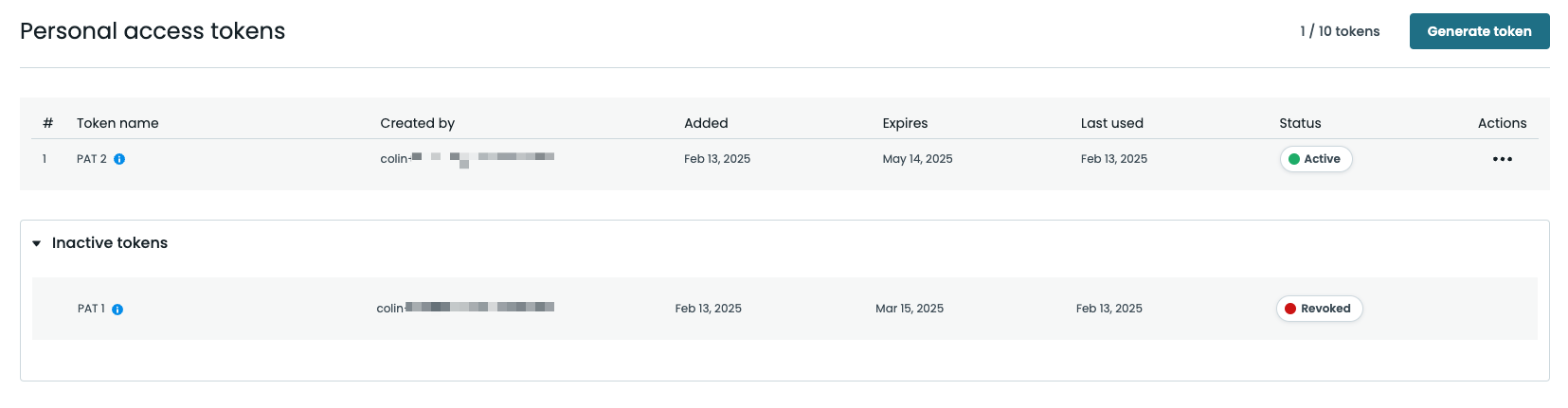Click the 1 / 10 tokens counter
Viewport: 1568px width, 408px height.
tap(1340, 31)
